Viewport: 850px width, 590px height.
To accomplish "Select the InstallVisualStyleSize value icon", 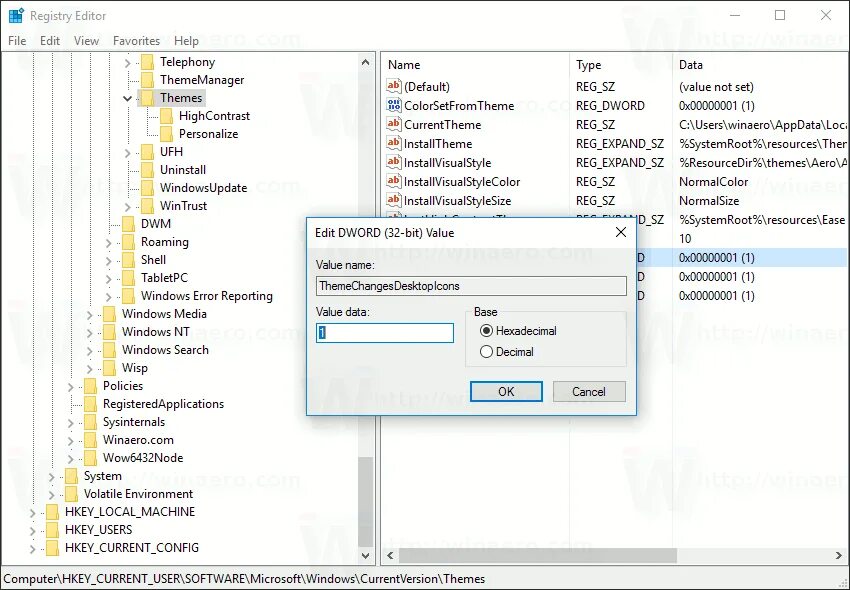I will 394,200.
